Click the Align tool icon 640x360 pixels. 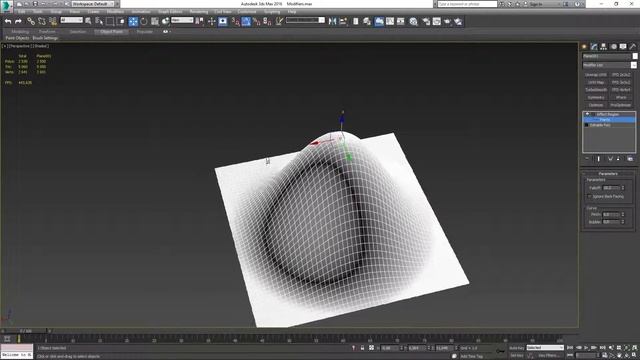coord(343,21)
